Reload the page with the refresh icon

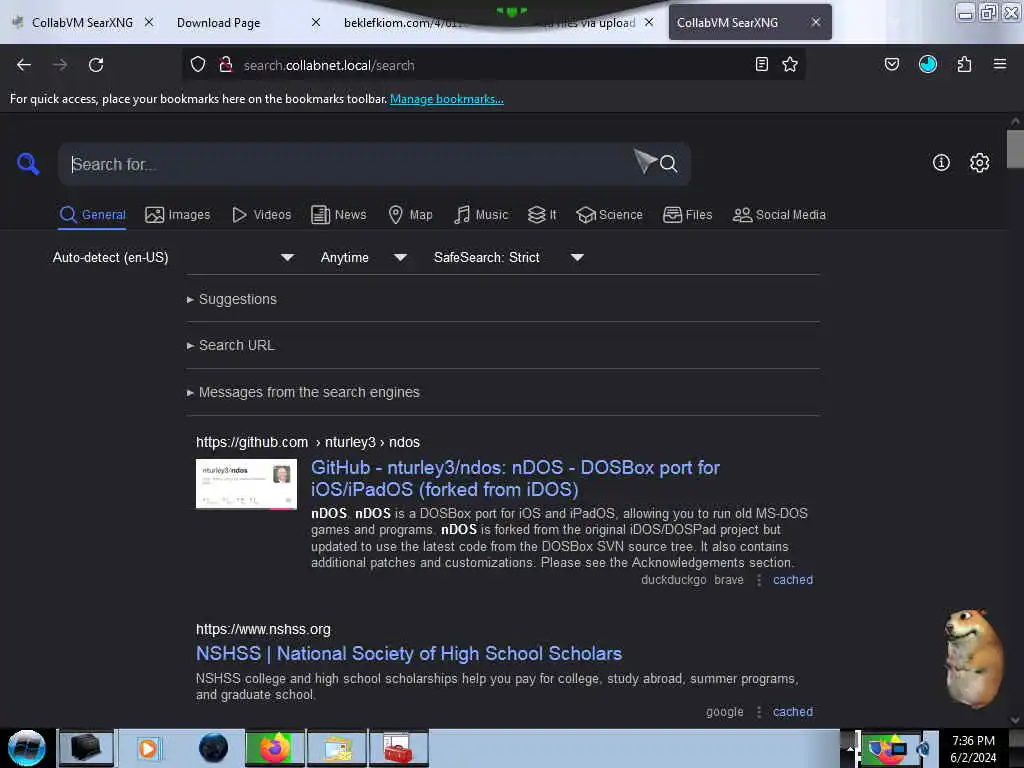click(96, 65)
